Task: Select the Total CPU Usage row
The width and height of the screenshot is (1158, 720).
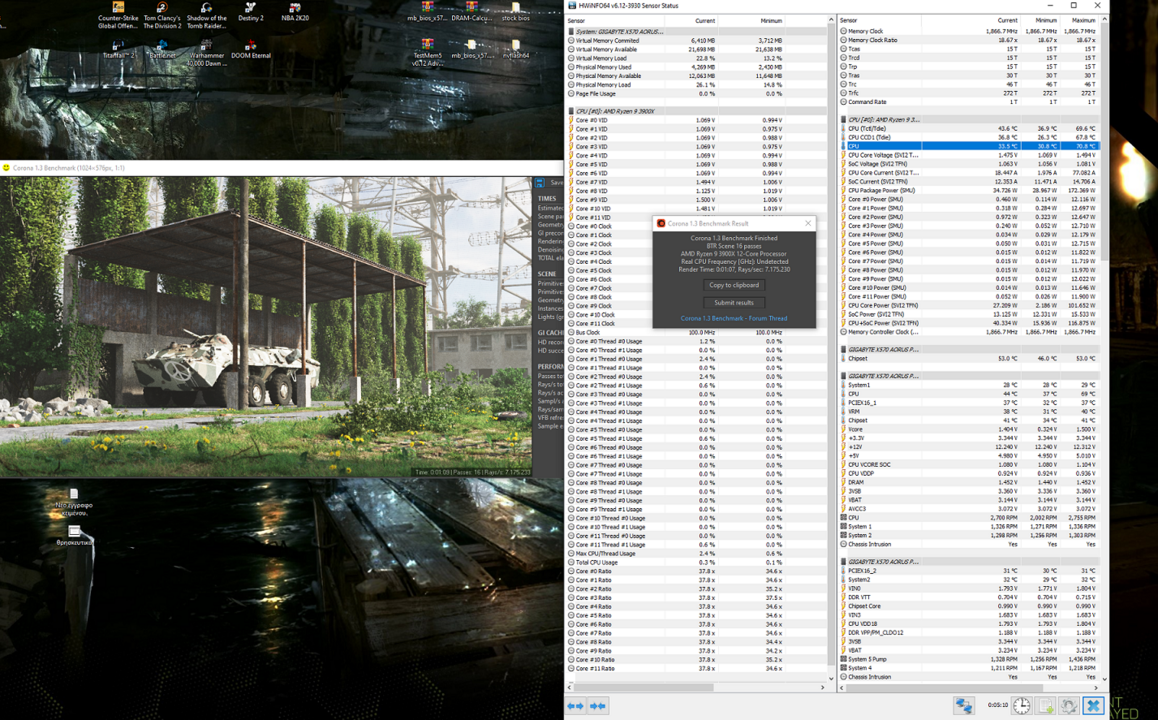Action: click(x=696, y=563)
